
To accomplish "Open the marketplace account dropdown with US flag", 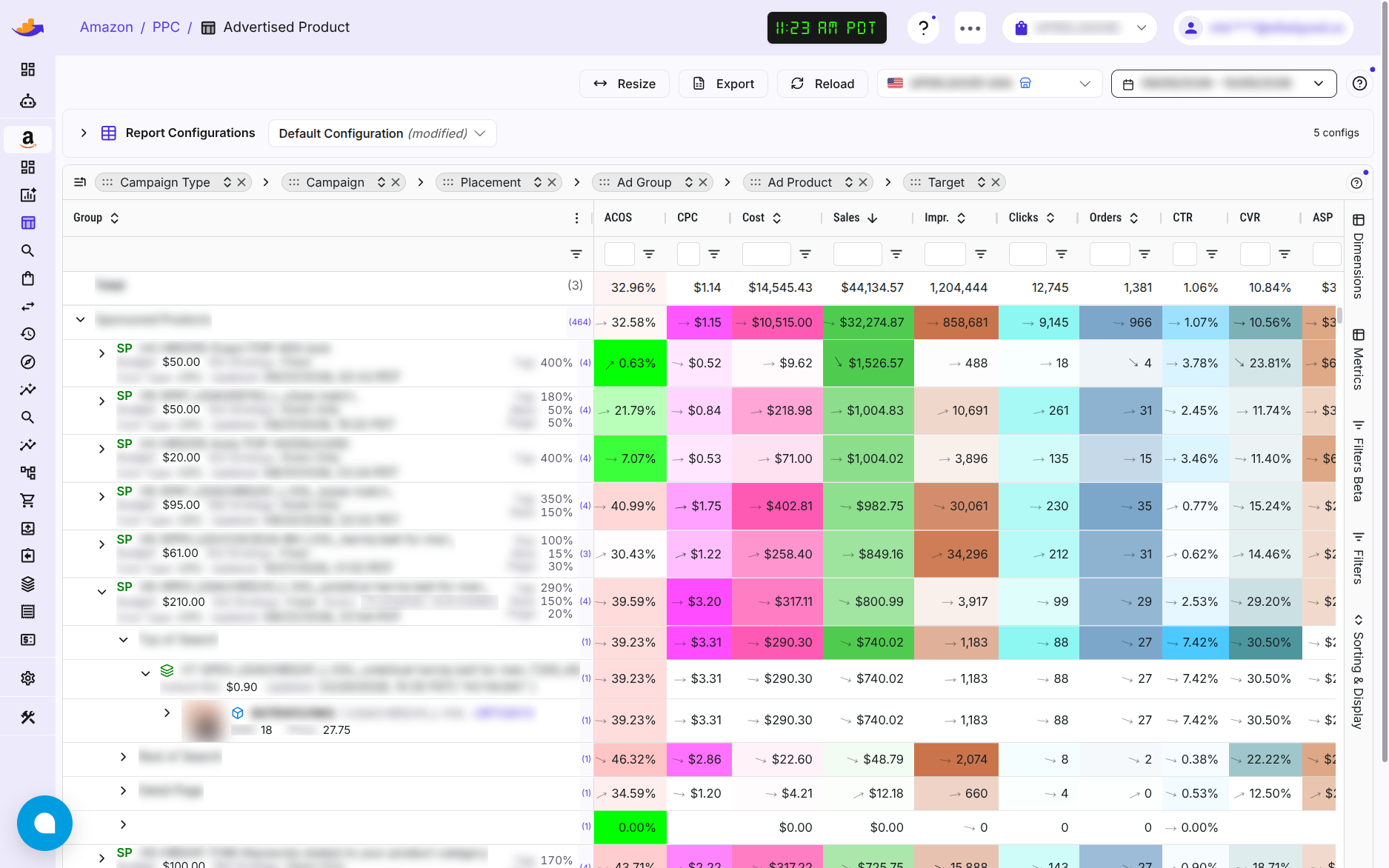I will 990,84.
